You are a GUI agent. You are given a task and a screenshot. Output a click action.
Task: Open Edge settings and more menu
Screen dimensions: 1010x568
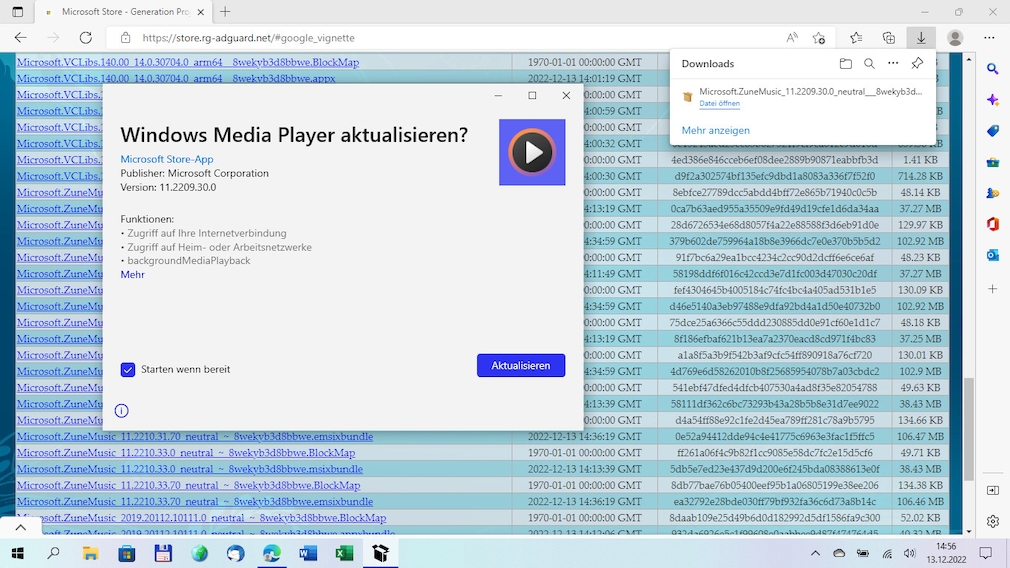tap(989, 37)
